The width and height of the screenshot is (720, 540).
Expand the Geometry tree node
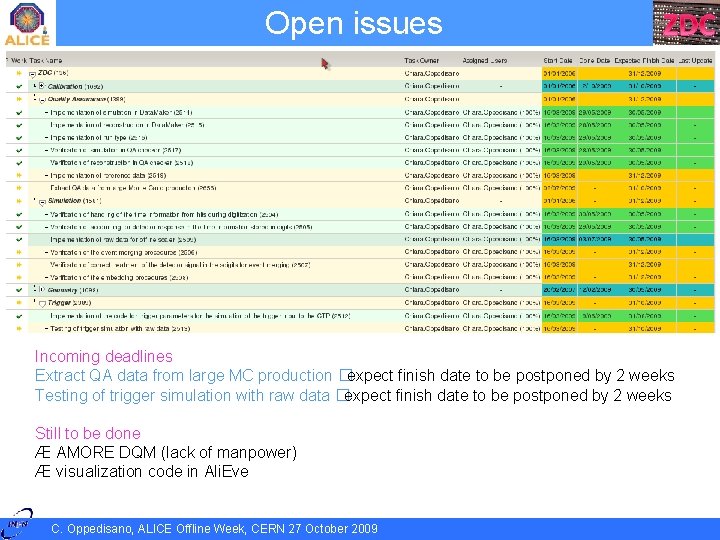42,290
